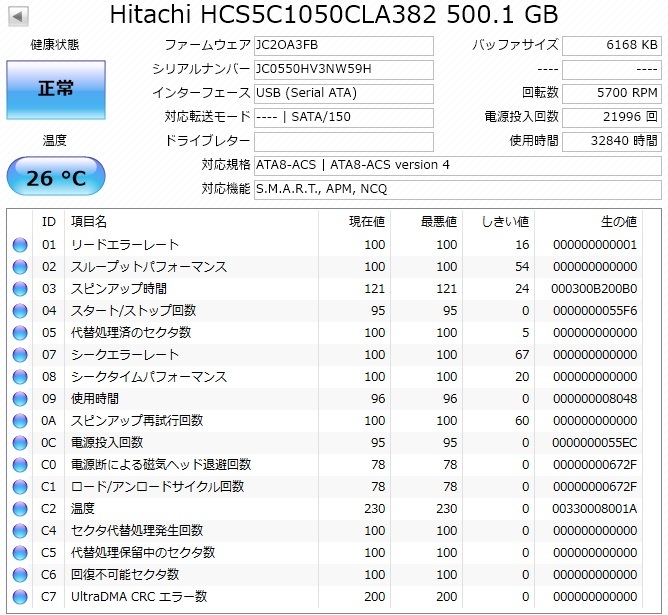Select the ATA8-ACS standard field
668x615 pixels.
[x=458, y=165]
